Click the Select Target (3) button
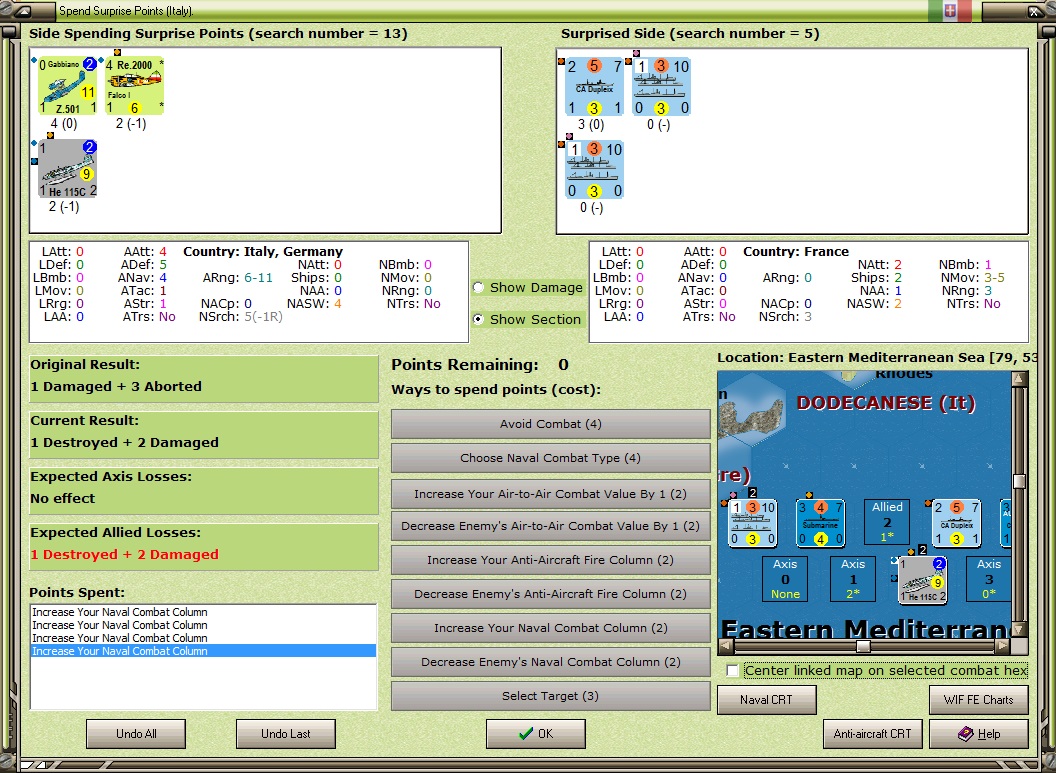This screenshot has width=1056, height=773. tap(550, 696)
